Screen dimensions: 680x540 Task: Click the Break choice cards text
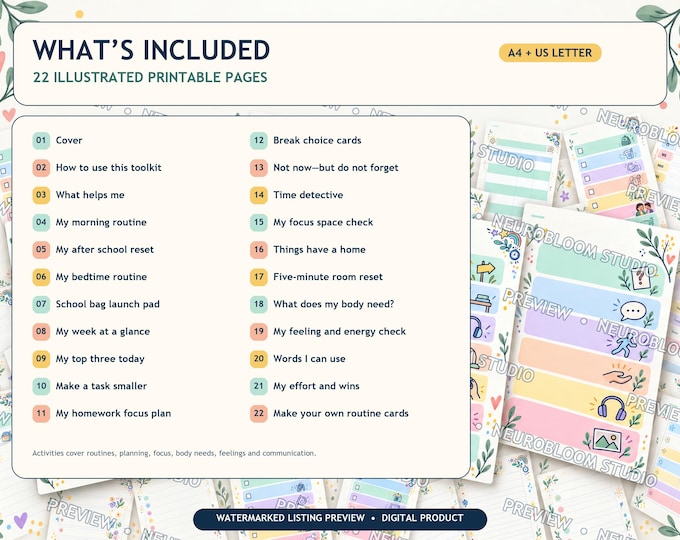coord(317,141)
